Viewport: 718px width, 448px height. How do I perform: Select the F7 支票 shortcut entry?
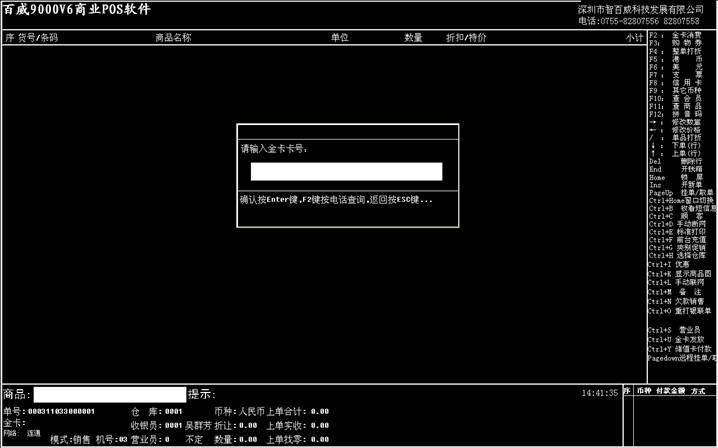pyautogui.click(x=675, y=75)
